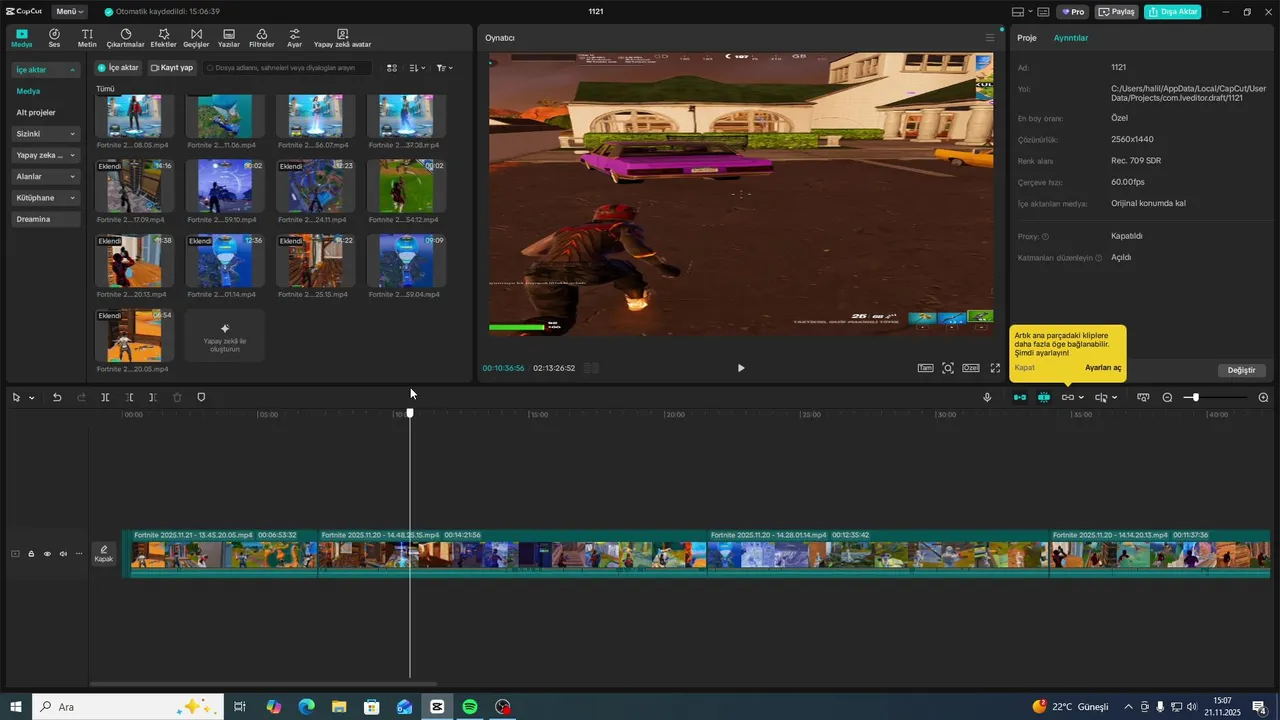The image size is (1280, 720).
Task: Select Medya in the left sidebar
Action: (28, 91)
